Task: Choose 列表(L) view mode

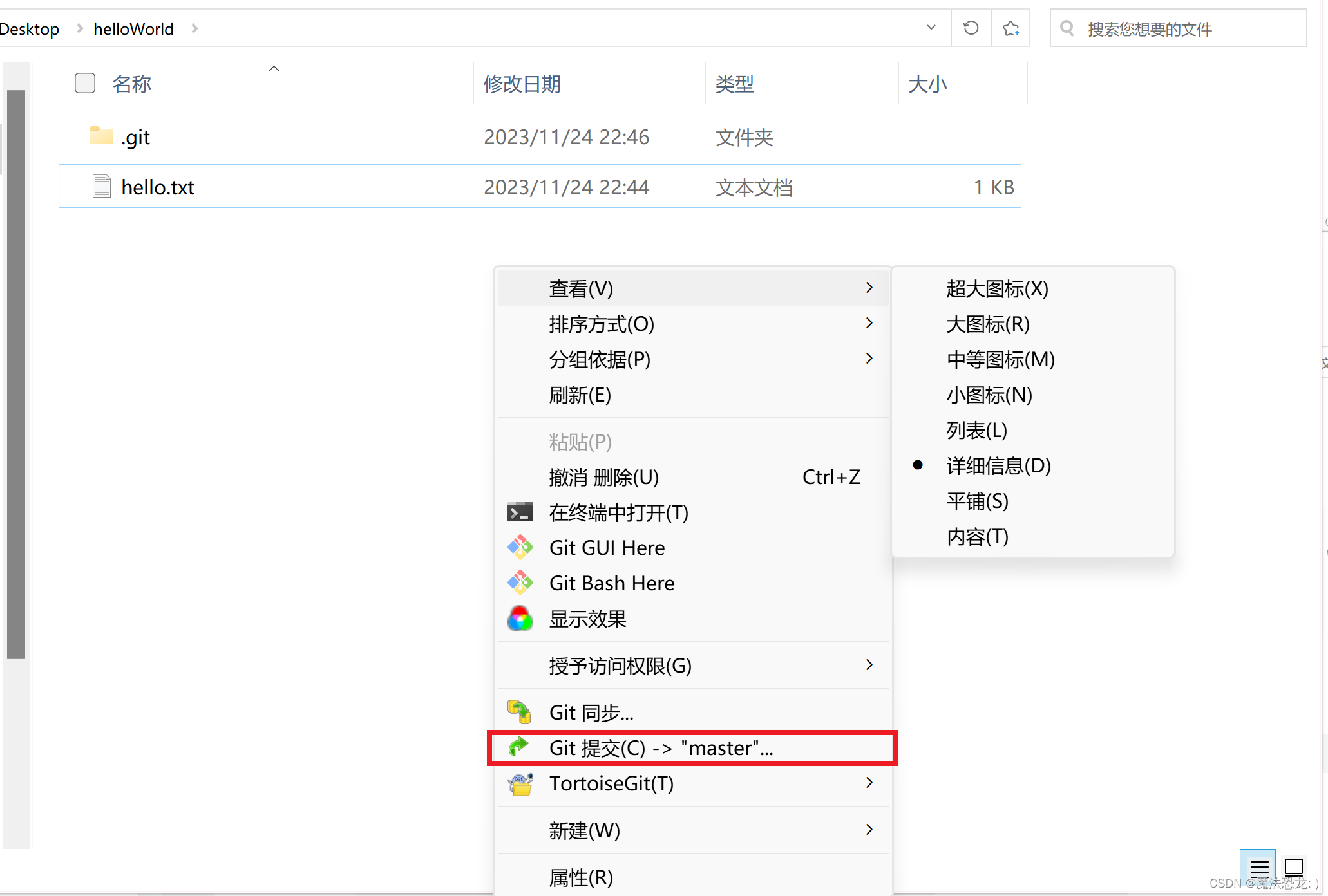Action: pos(976,430)
